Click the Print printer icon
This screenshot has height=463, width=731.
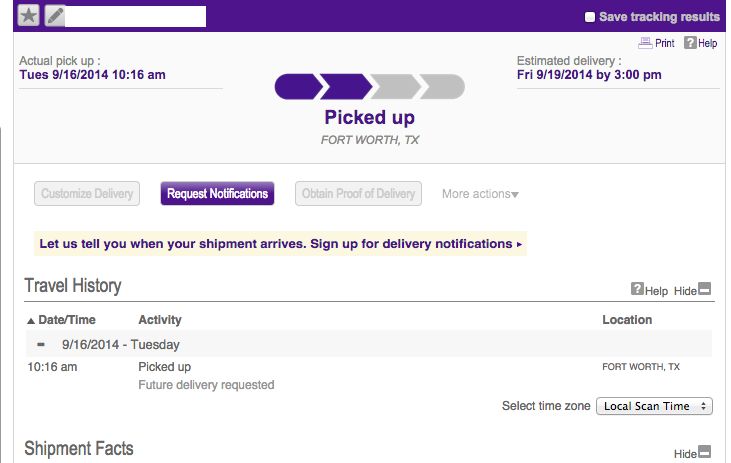pos(645,44)
